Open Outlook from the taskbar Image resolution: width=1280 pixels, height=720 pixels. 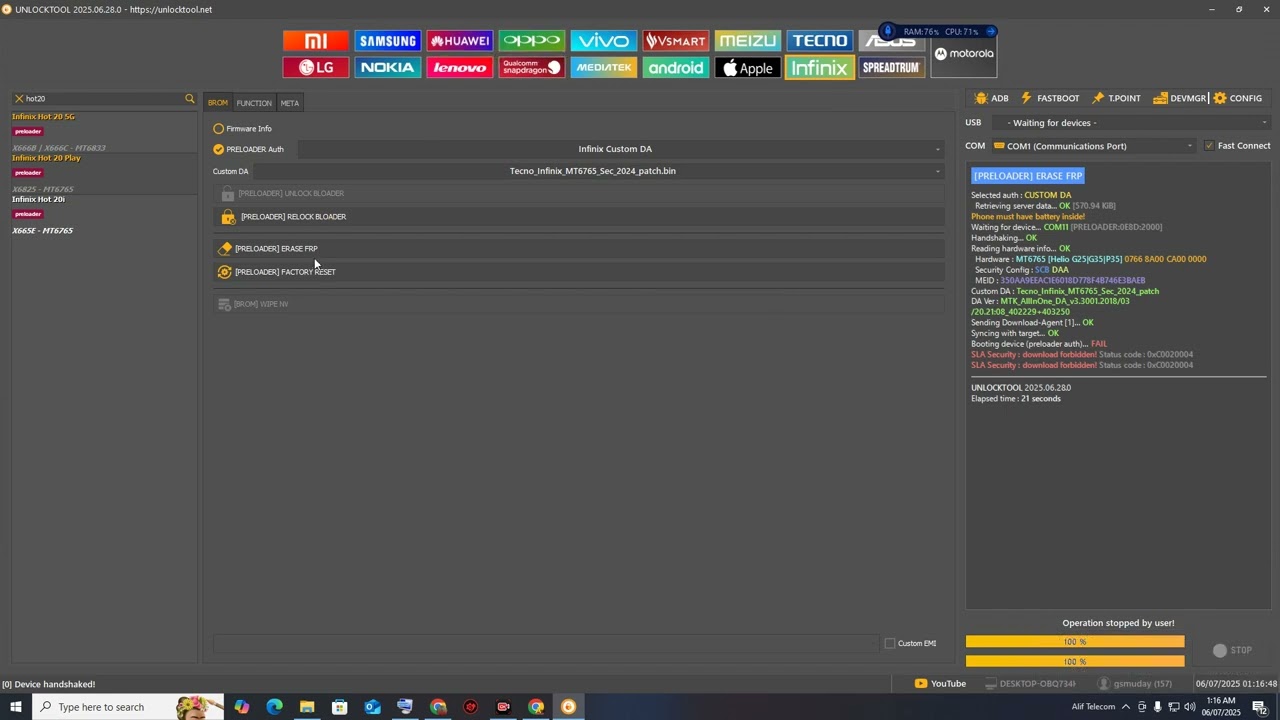tap(372, 707)
